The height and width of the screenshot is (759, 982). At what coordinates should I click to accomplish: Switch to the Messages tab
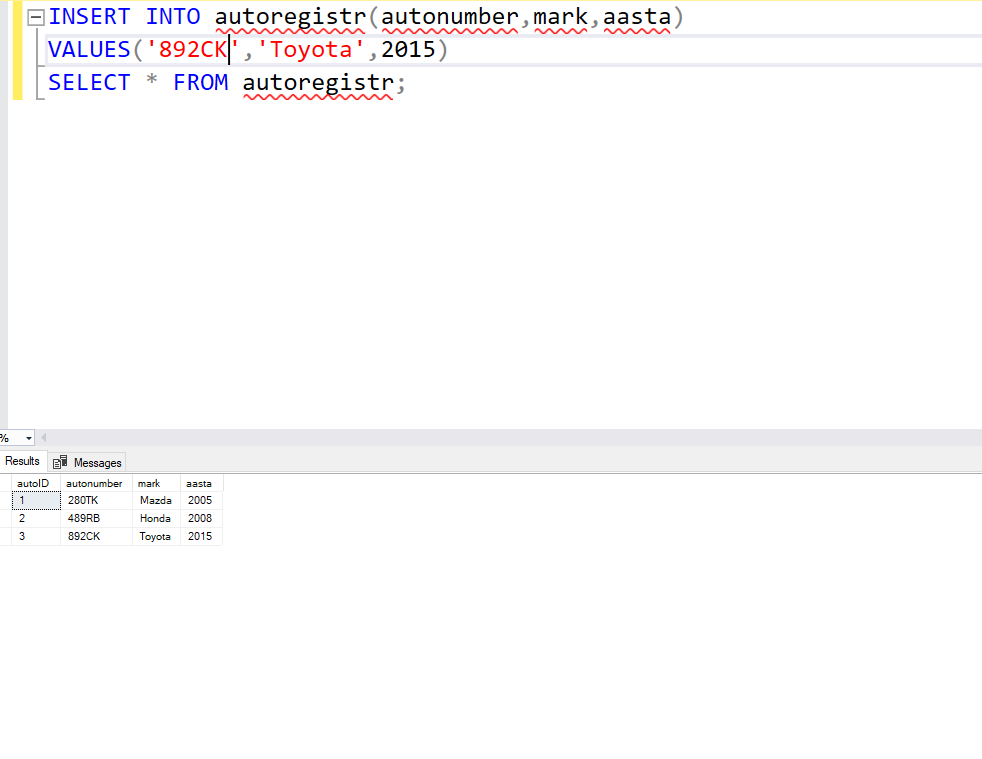tap(88, 463)
